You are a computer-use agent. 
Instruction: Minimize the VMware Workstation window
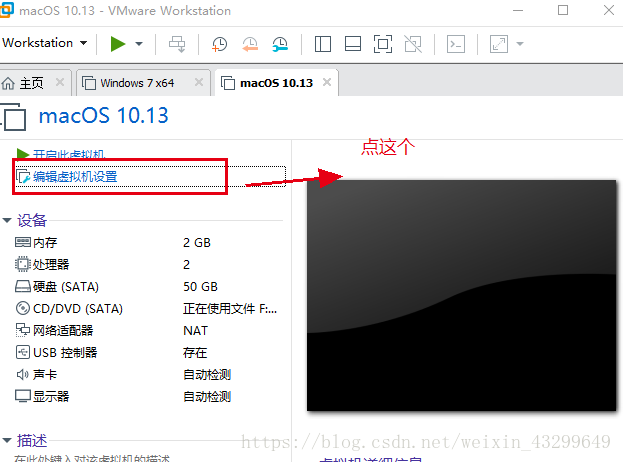[x=518, y=10]
